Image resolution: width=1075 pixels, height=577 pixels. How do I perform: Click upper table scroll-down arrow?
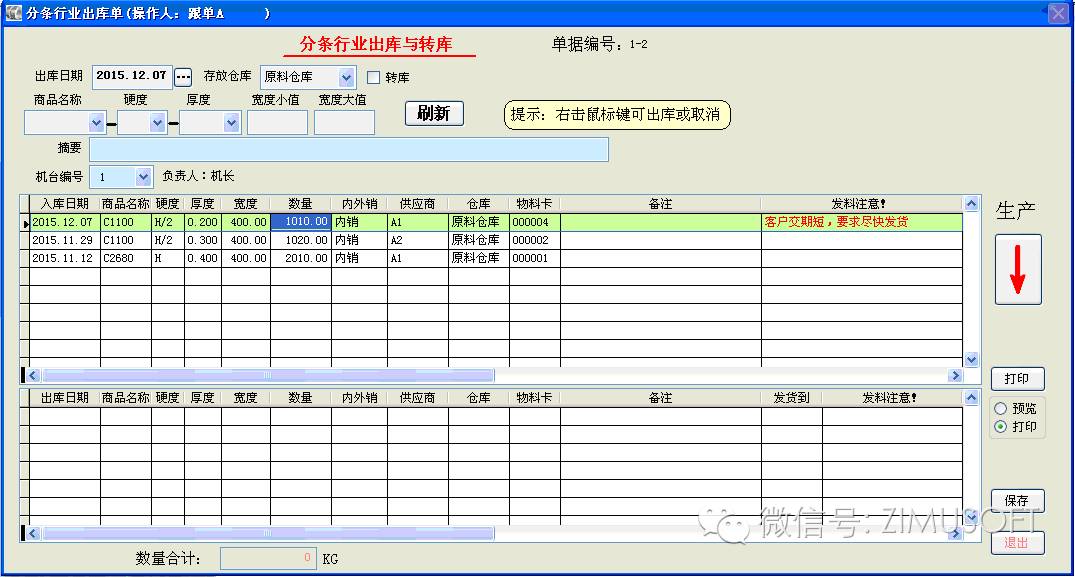coord(970,359)
